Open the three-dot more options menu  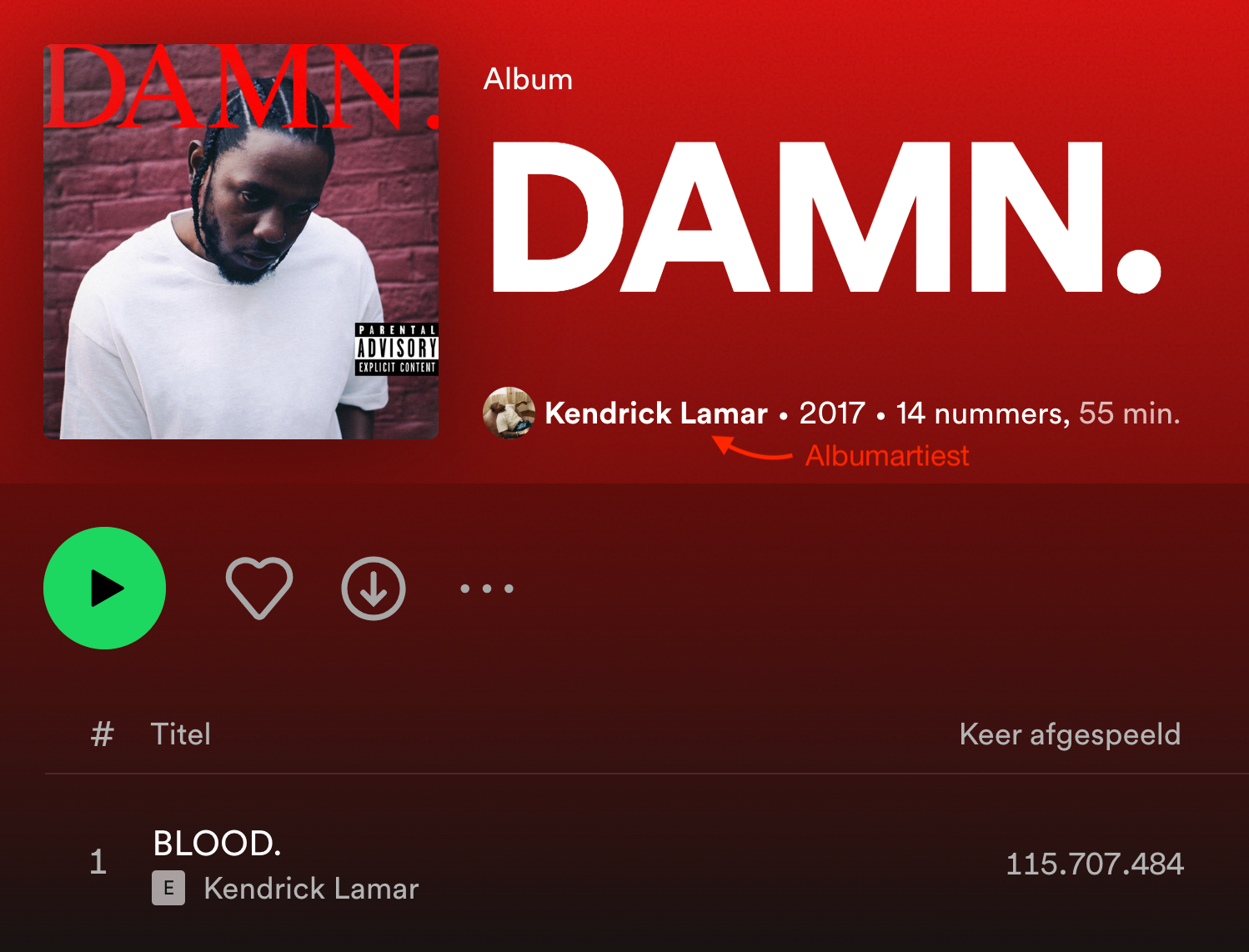[487, 589]
